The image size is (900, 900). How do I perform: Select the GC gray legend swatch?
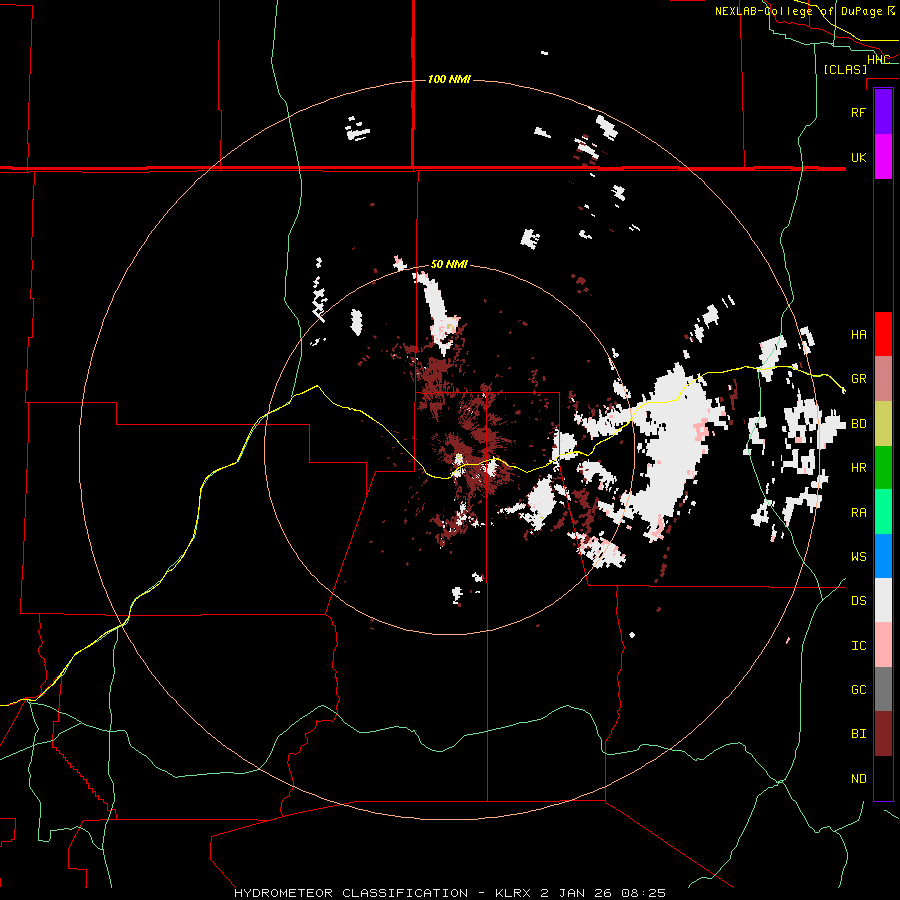tap(883, 689)
